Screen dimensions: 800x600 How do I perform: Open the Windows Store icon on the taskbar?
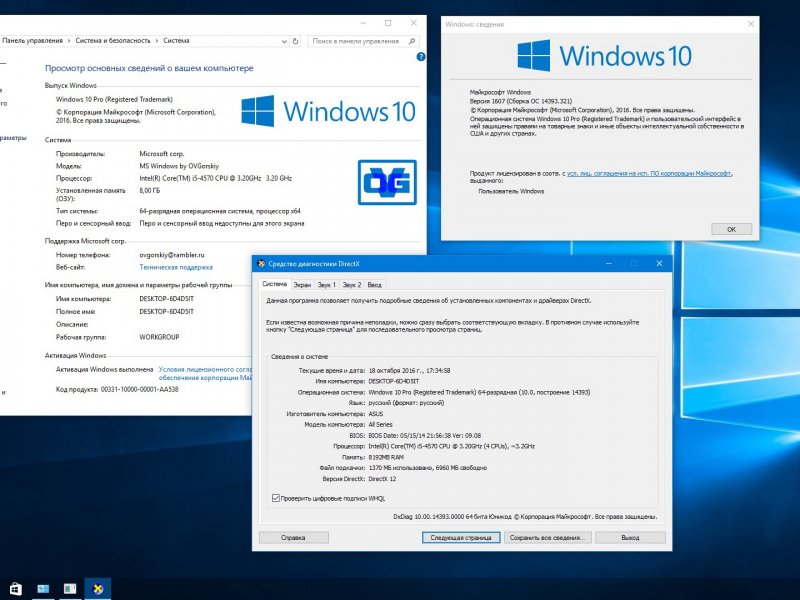(x=16, y=588)
